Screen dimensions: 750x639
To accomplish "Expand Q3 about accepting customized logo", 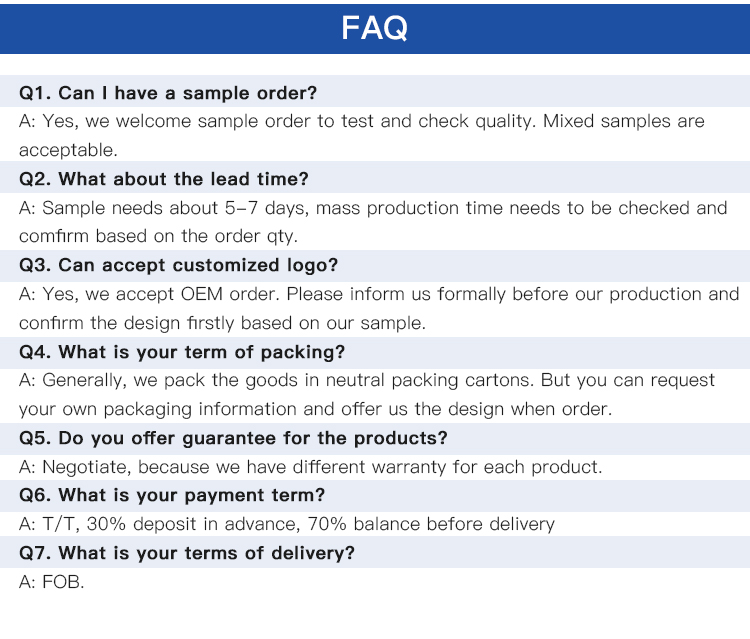I will (x=178, y=265).
